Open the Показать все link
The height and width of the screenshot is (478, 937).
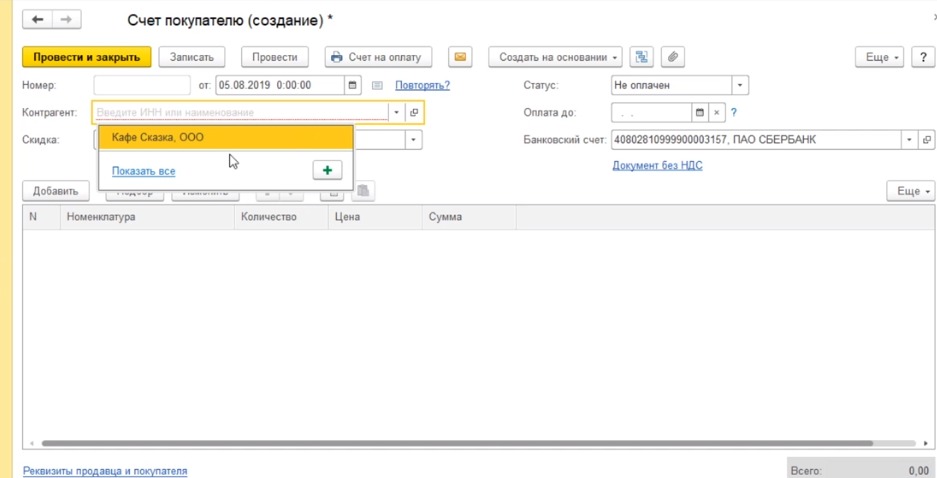click(x=143, y=171)
